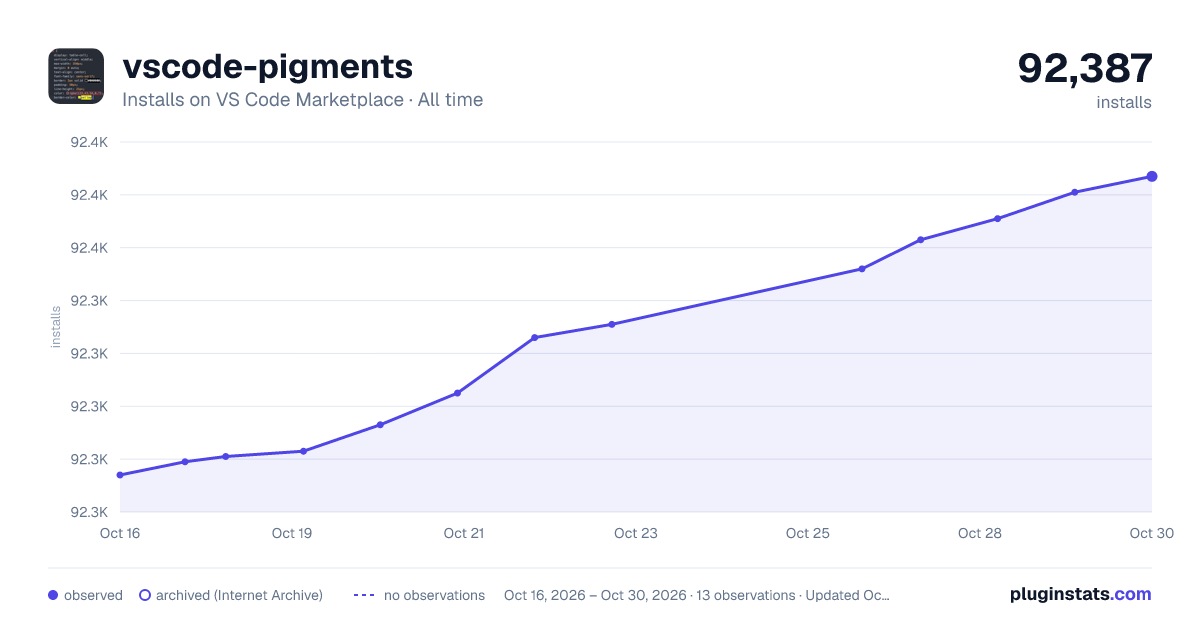Viewport: 1200px width, 630px height.
Task: Click the vscode-pigments extension thumbnail
Action: click(x=76, y=76)
